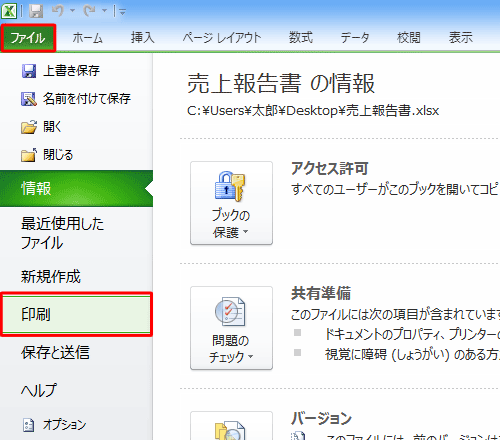The image size is (500, 440).
Task: Click the Excel application icon in title bar
Action: click(x=9, y=11)
